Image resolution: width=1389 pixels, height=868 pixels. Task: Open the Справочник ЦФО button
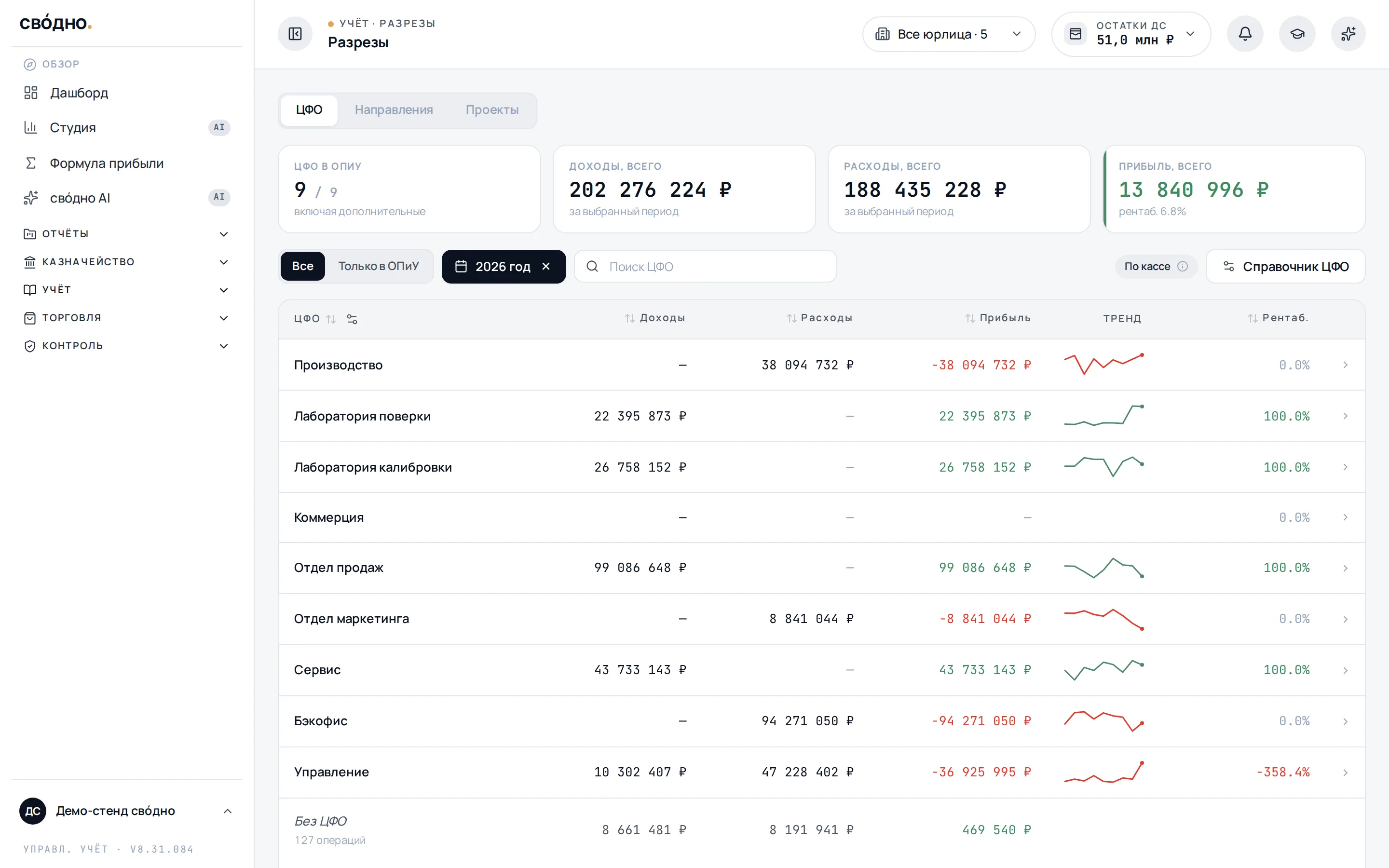point(1285,266)
